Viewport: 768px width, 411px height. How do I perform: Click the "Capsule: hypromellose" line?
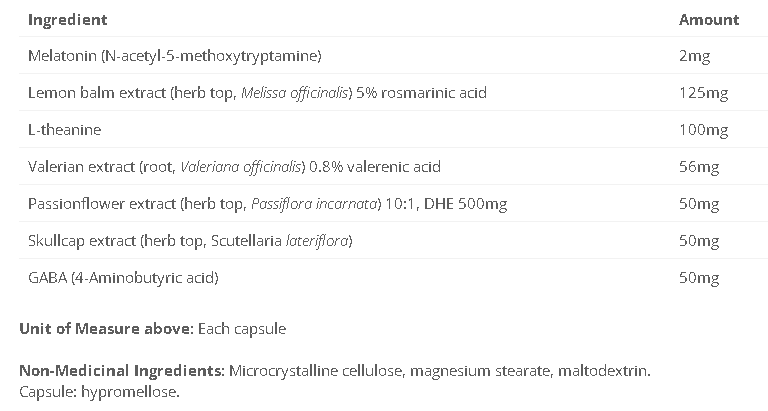[x=99, y=391]
